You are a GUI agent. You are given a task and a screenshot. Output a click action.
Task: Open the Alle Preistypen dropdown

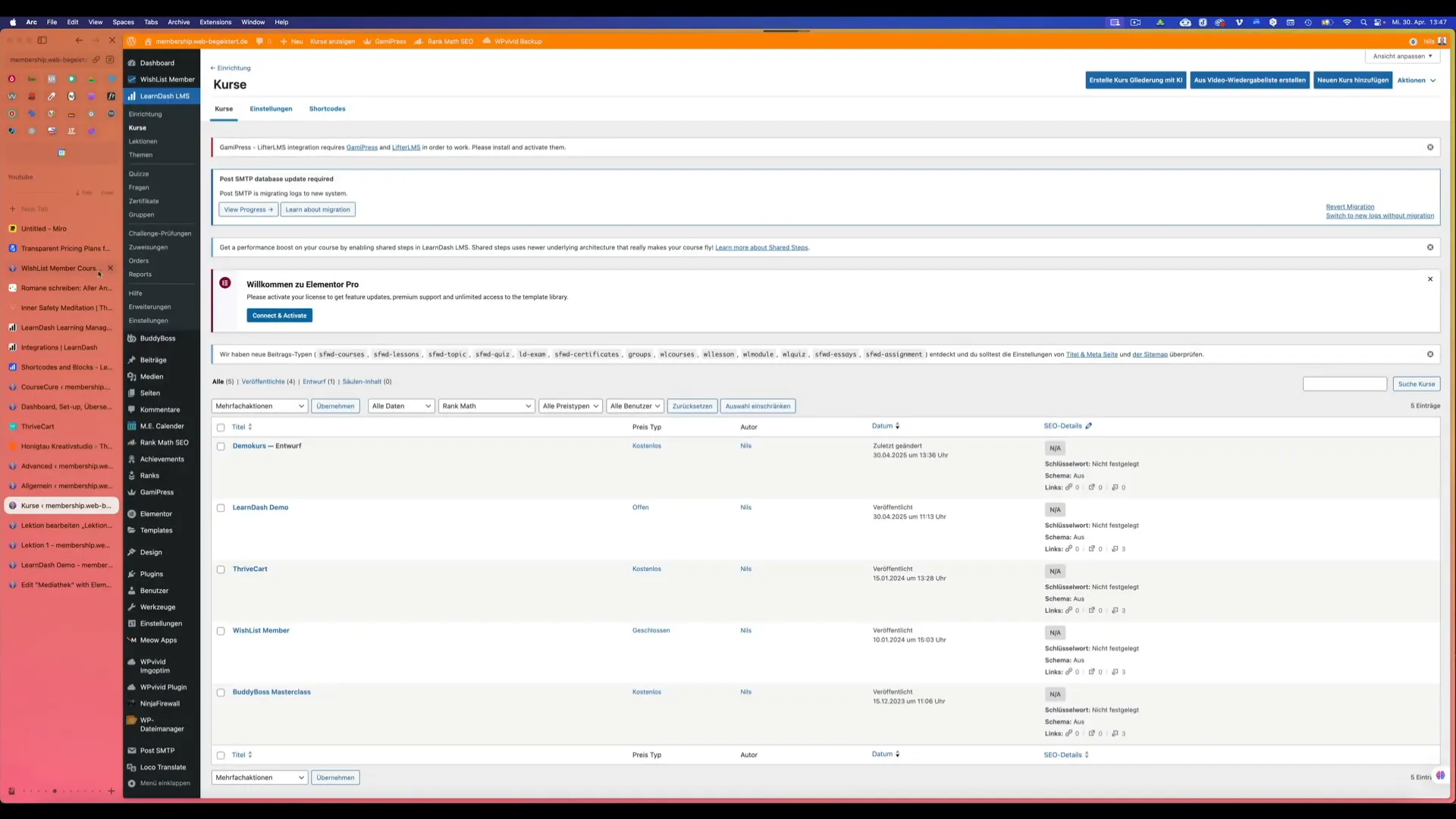pyautogui.click(x=571, y=406)
